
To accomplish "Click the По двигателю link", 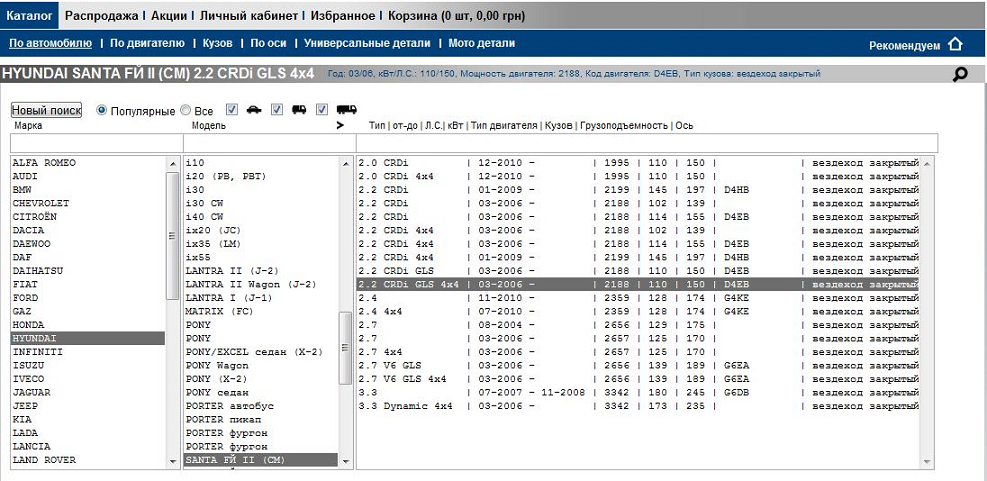I will pyautogui.click(x=147, y=43).
